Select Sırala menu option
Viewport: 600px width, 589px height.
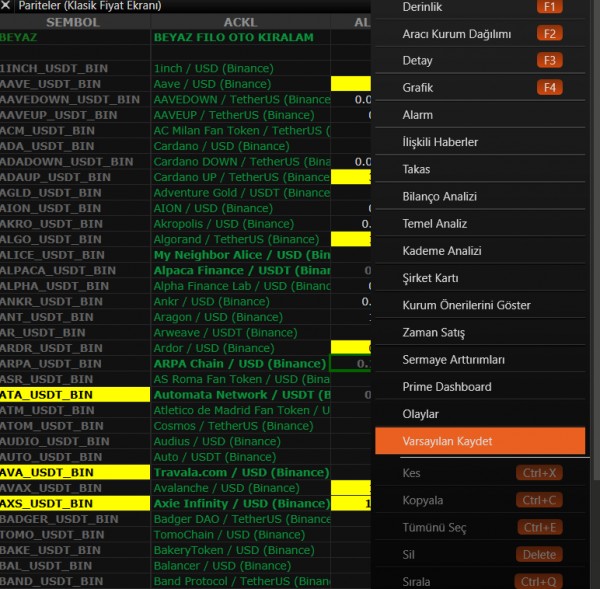click(480, 581)
